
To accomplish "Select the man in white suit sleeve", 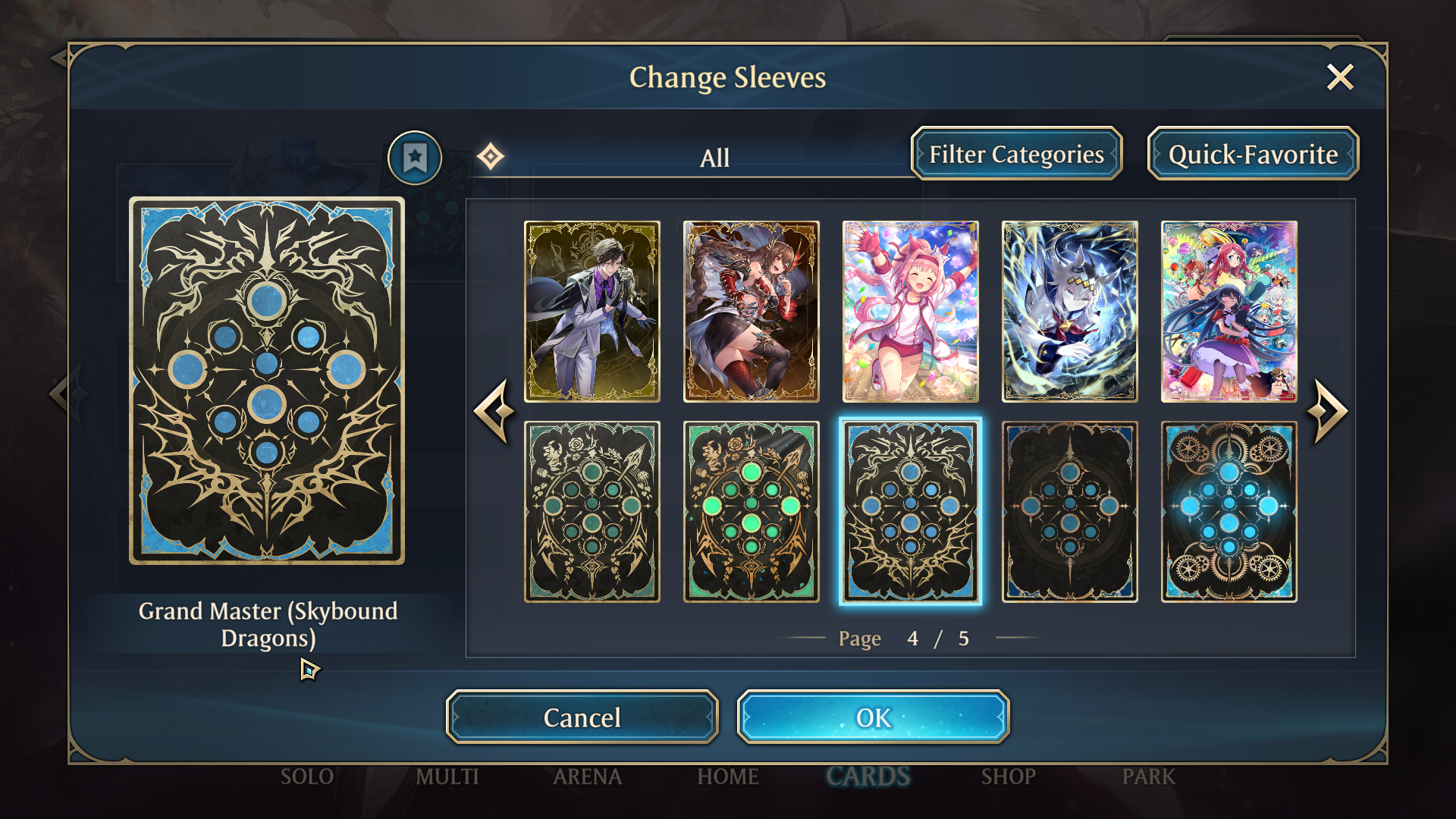I will [592, 312].
